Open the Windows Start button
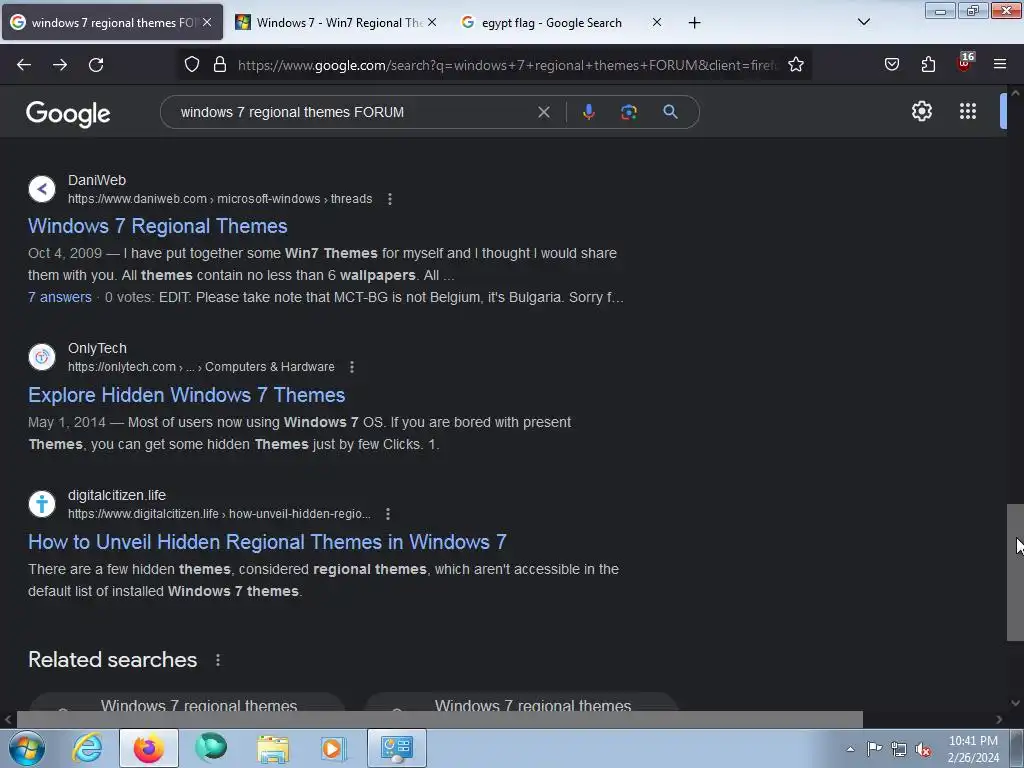This screenshot has height=768, width=1024. [x=26, y=748]
